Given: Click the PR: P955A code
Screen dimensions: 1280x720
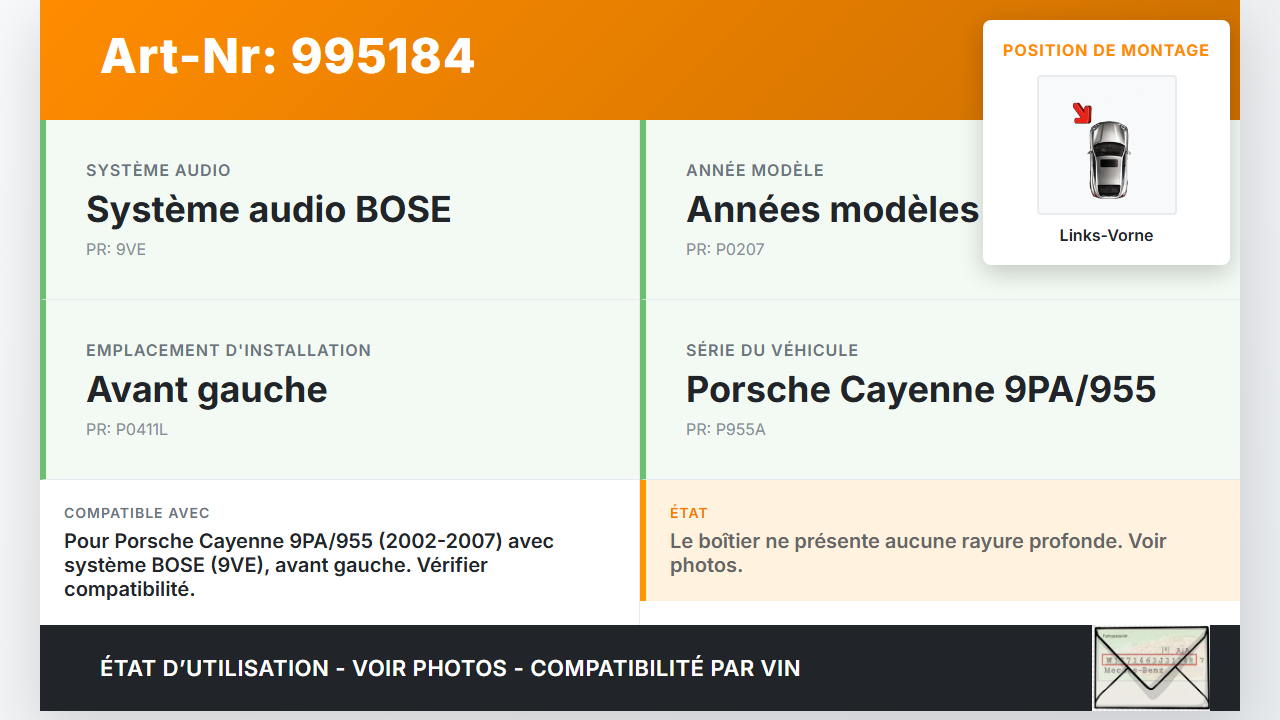Looking at the screenshot, I should tap(726, 430).
